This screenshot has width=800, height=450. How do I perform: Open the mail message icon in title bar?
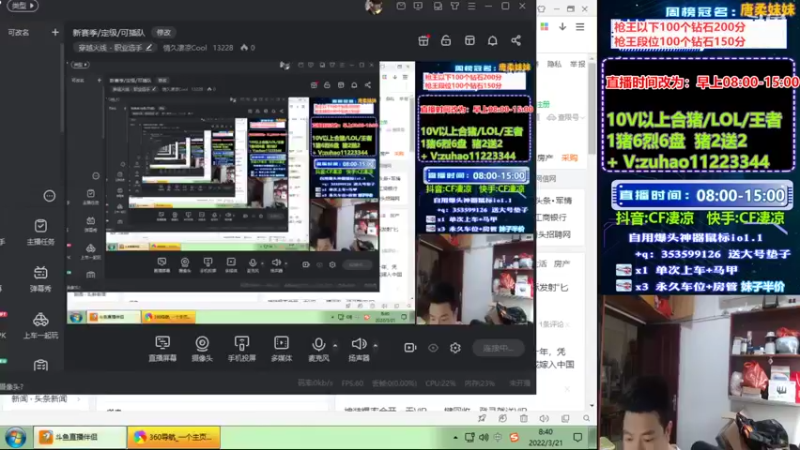click(401, 6)
